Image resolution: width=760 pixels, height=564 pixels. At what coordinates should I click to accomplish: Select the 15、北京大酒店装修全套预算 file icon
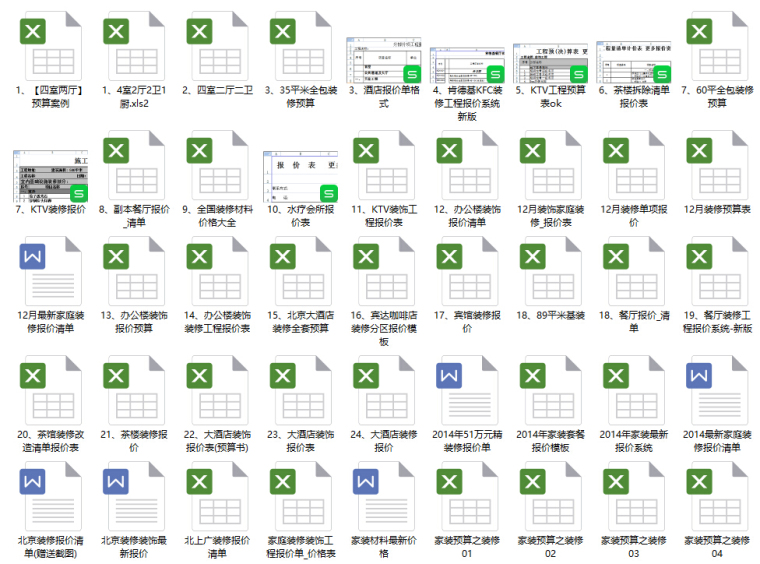tap(301, 271)
